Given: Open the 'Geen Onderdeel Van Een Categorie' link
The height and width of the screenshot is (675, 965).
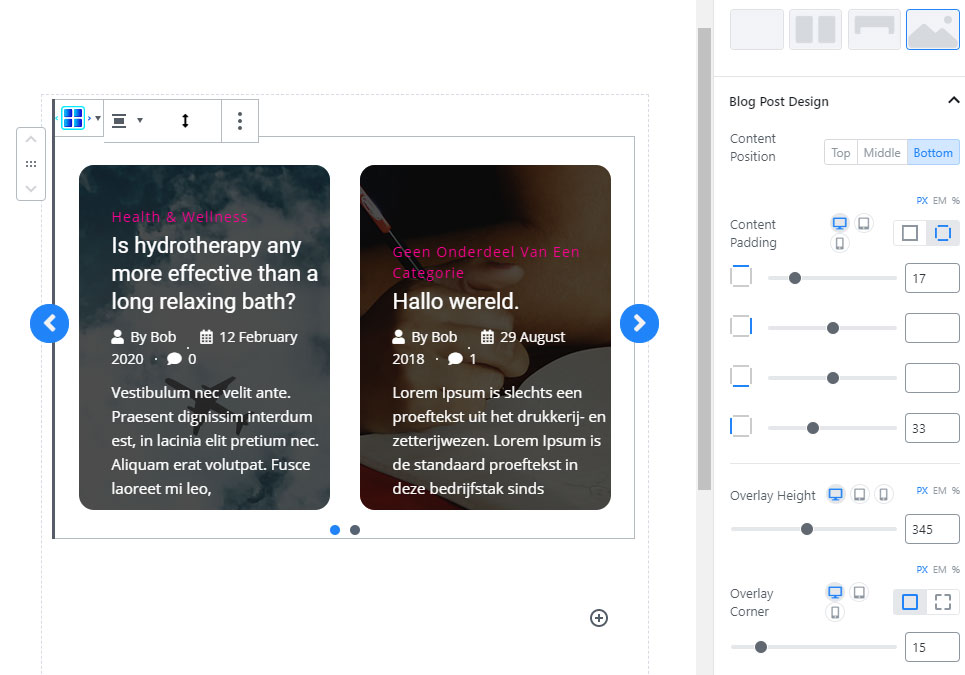Looking at the screenshot, I should (x=486, y=262).
